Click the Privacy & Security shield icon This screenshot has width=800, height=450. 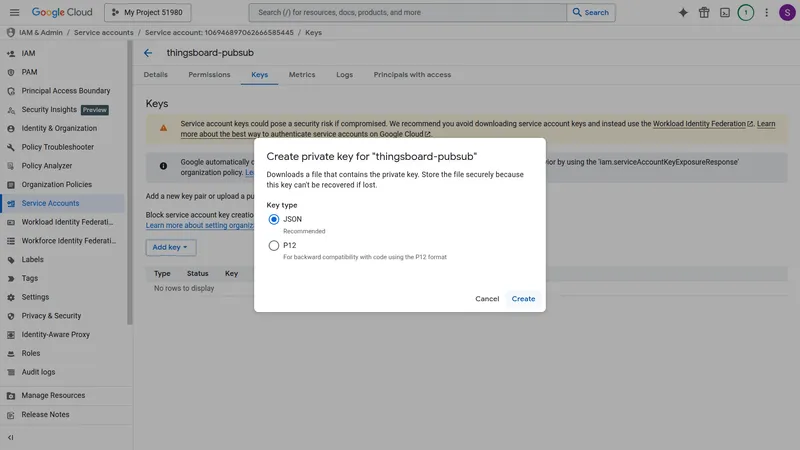tap(11, 316)
